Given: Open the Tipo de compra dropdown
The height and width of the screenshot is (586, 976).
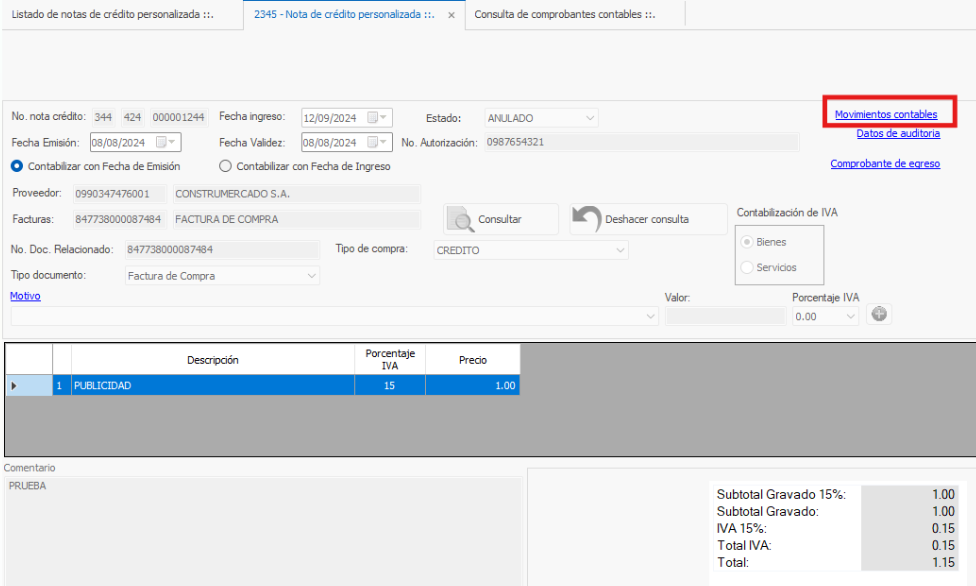Looking at the screenshot, I should (620, 251).
